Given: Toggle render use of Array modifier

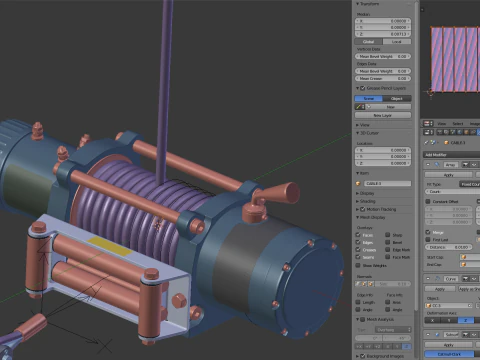Looking at the screenshot, I should coord(466,165).
